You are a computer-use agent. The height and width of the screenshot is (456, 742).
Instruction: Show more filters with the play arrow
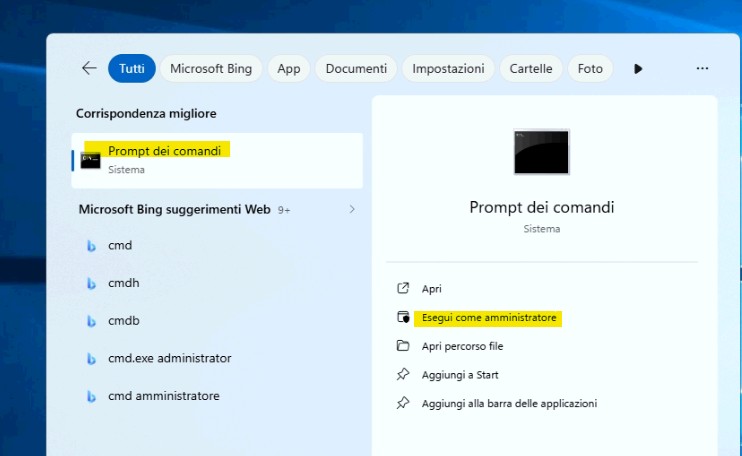pyautogui.click(x=638, y=69)
